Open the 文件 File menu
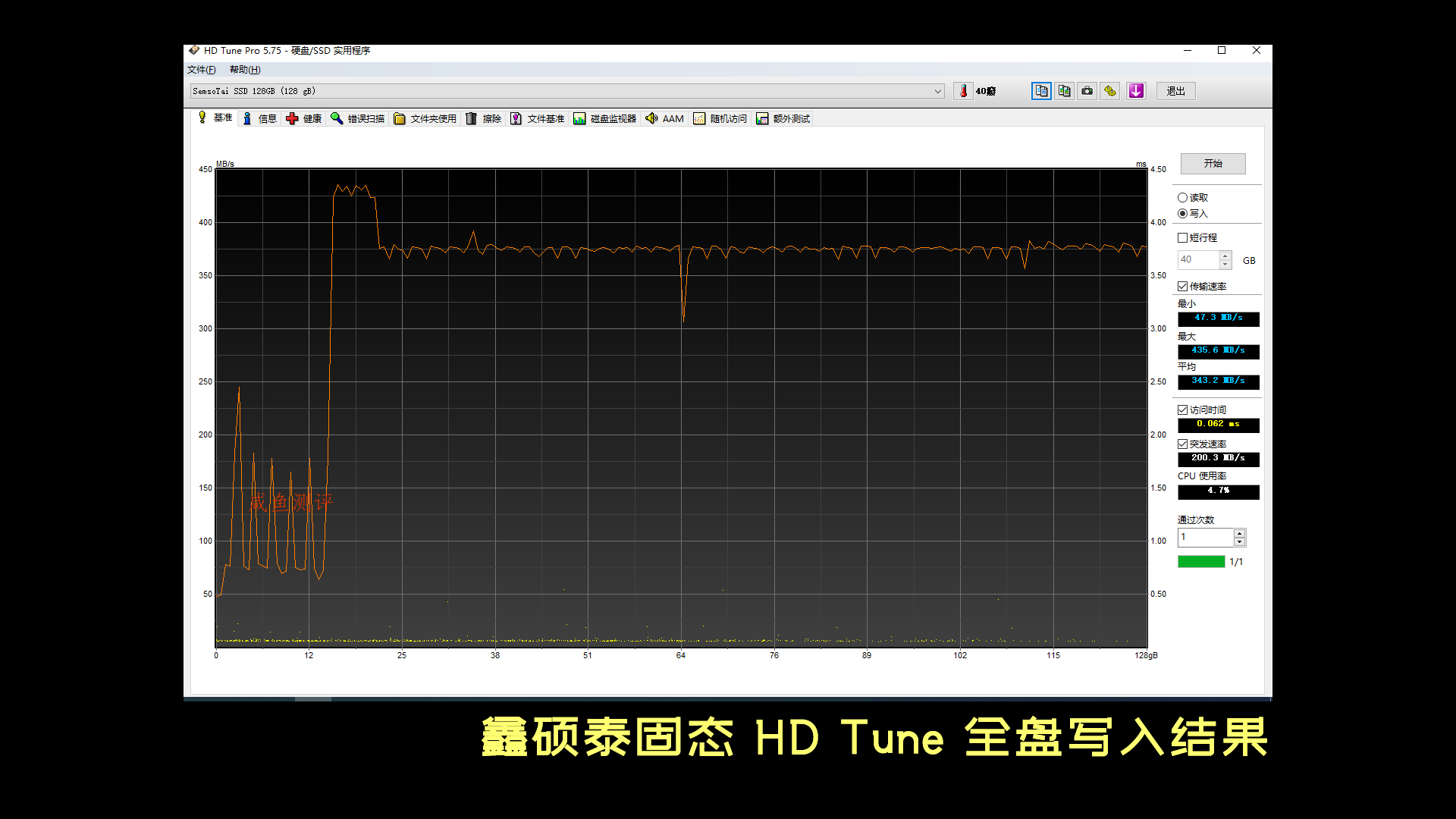1456x819 pixels. tap(202, 70)
